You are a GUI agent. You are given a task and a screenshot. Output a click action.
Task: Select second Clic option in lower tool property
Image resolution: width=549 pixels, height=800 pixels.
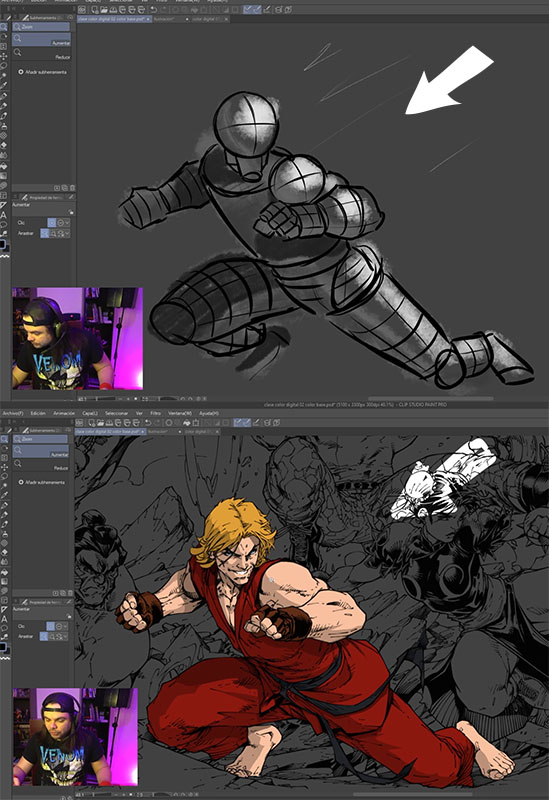pyautogui.click(x=59, y=626)
